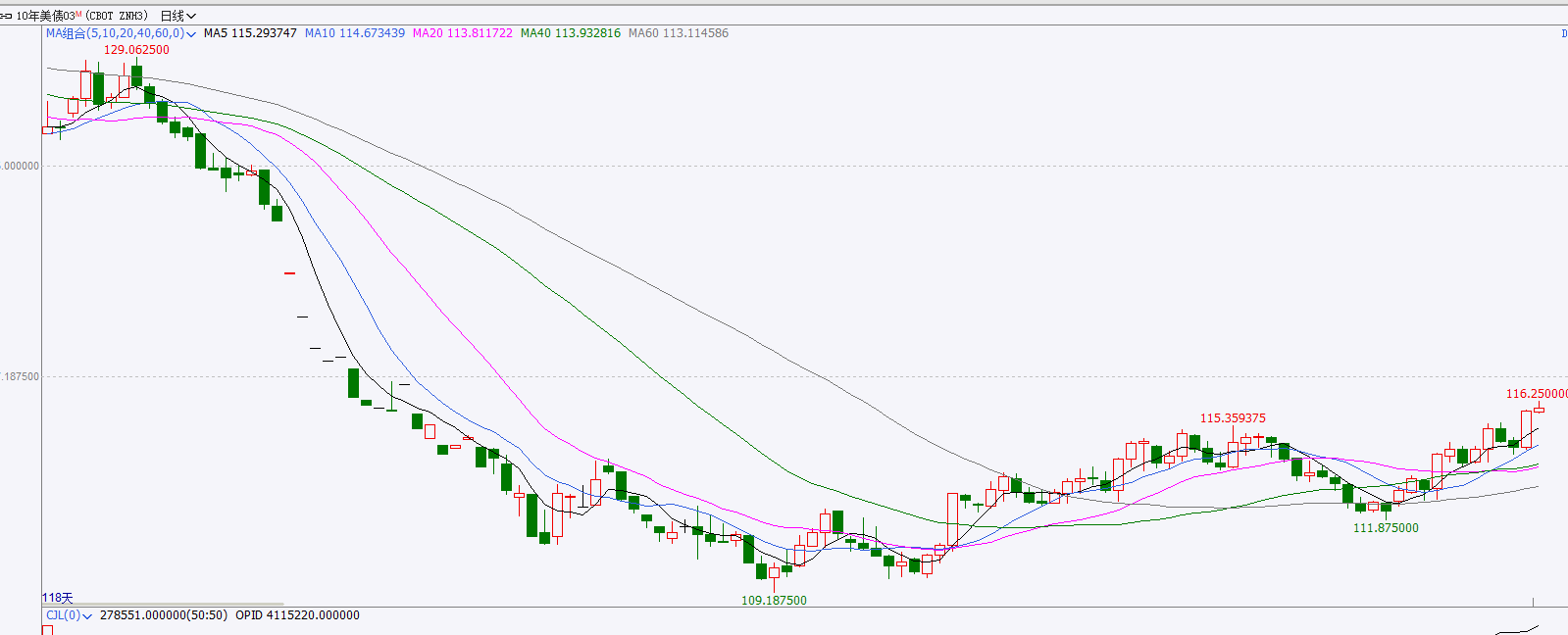The image size is (1568, 635).
Task: Select the MA60 113.114586 readout
Action: click(x=679, y=33)
